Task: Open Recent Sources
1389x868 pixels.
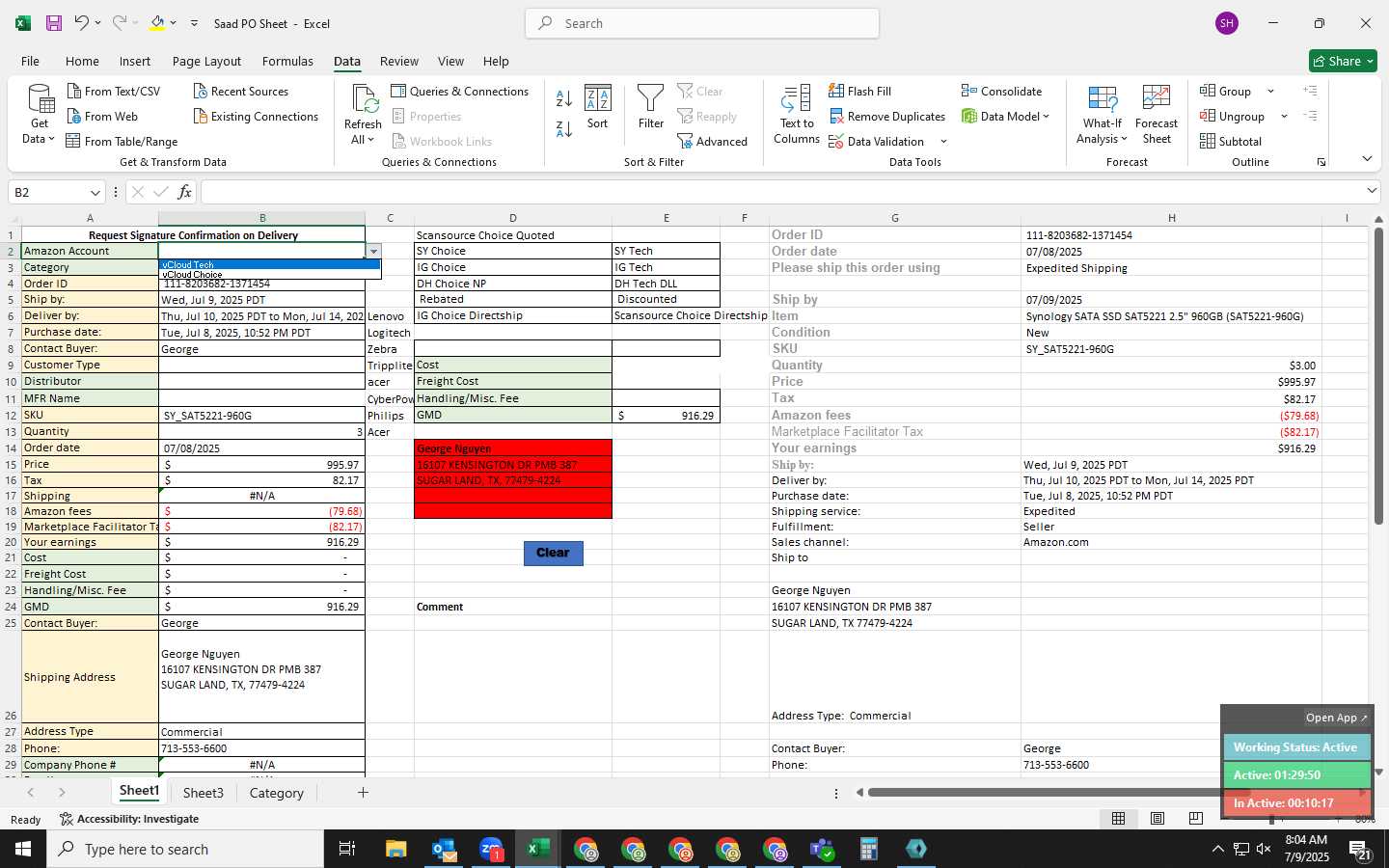Action: pos(241,91)
